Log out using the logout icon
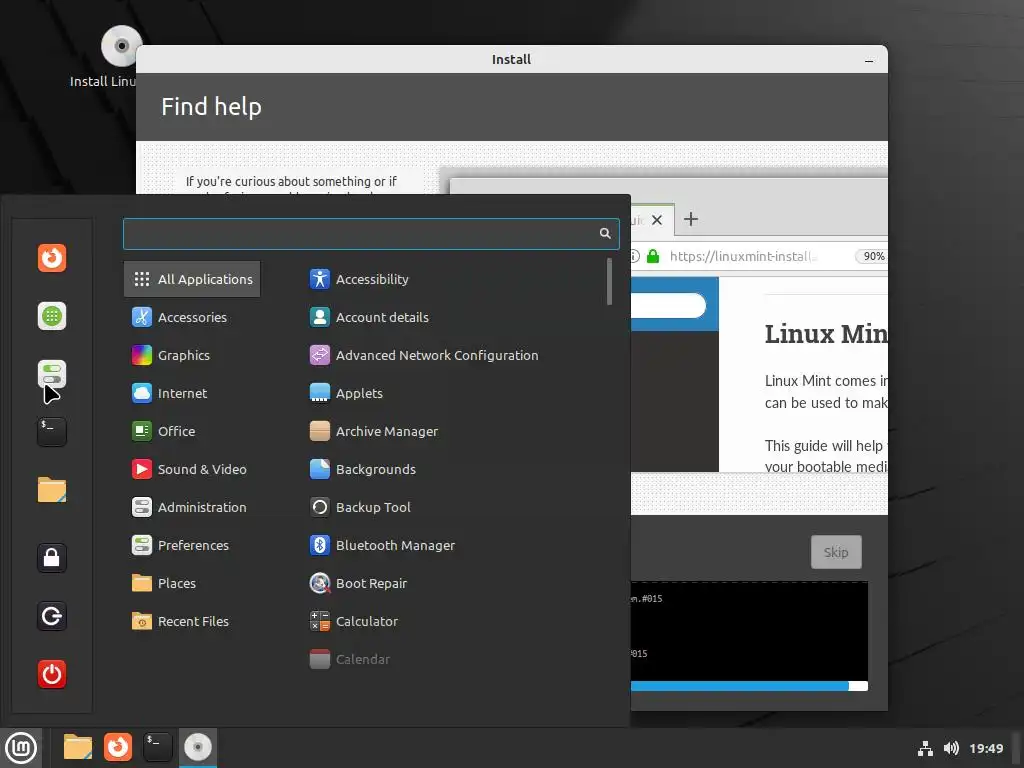1024x768 pixels. click(52, 616)
